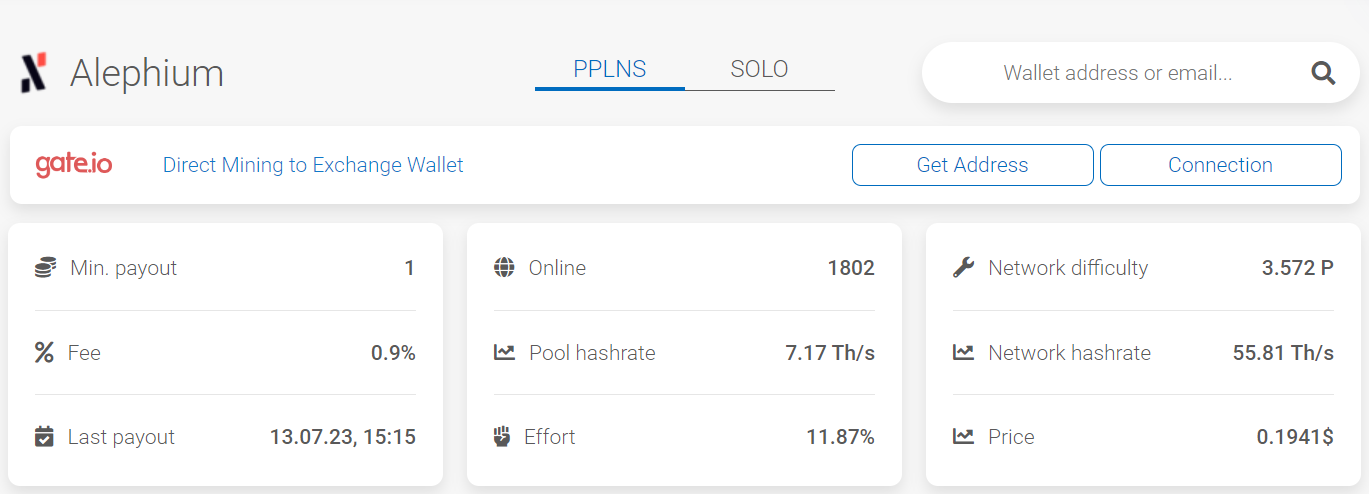Click the fist icon beside Effort

(x=503, y=437)
